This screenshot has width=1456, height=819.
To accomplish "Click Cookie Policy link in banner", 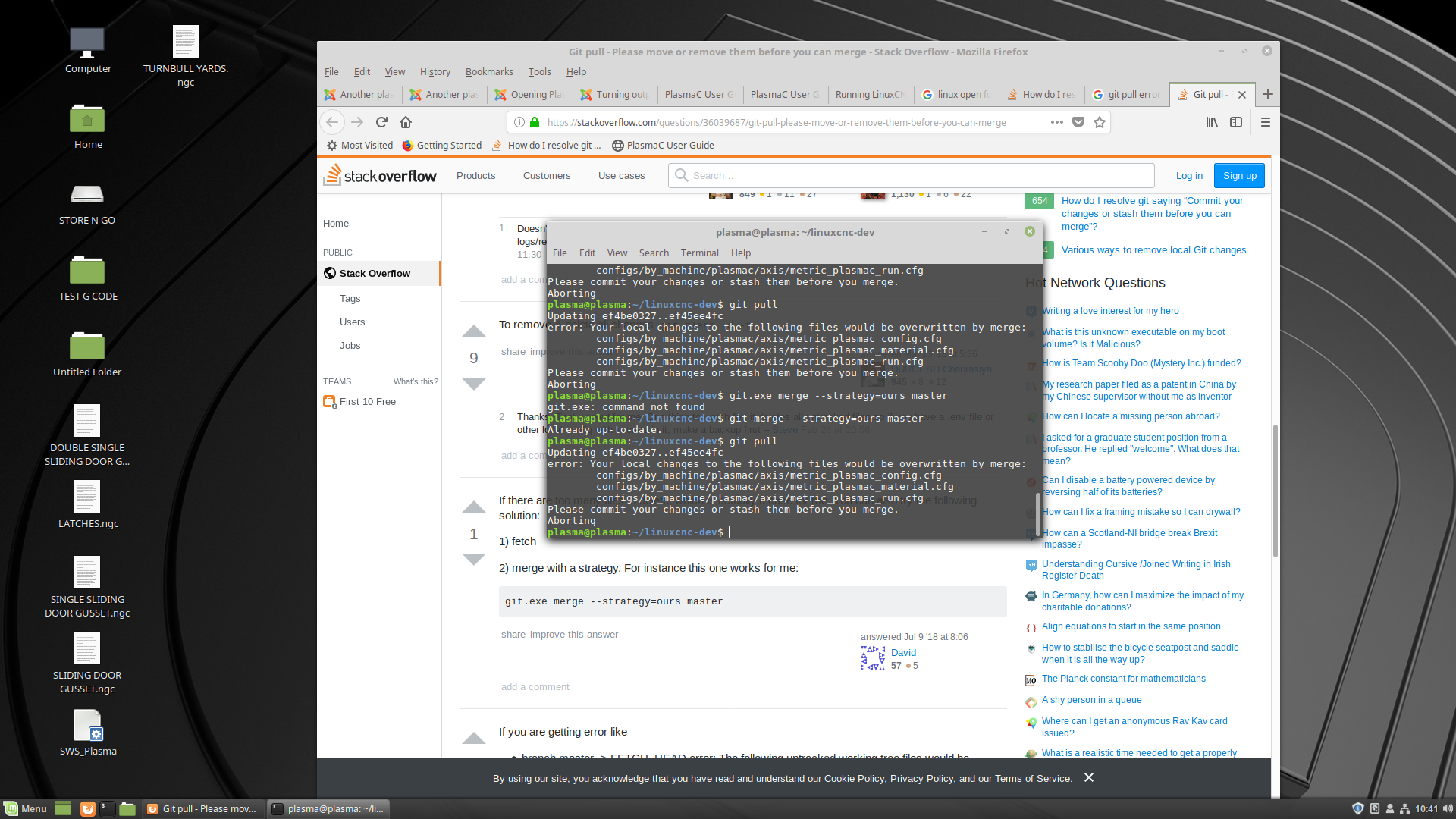I will pyautogui.click(x=854, y=778).
